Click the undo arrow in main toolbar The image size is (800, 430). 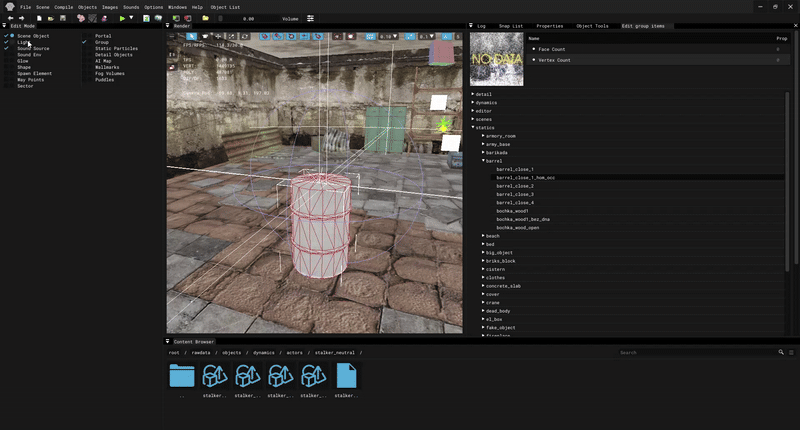pyautogui.click(x=10, y=18)
